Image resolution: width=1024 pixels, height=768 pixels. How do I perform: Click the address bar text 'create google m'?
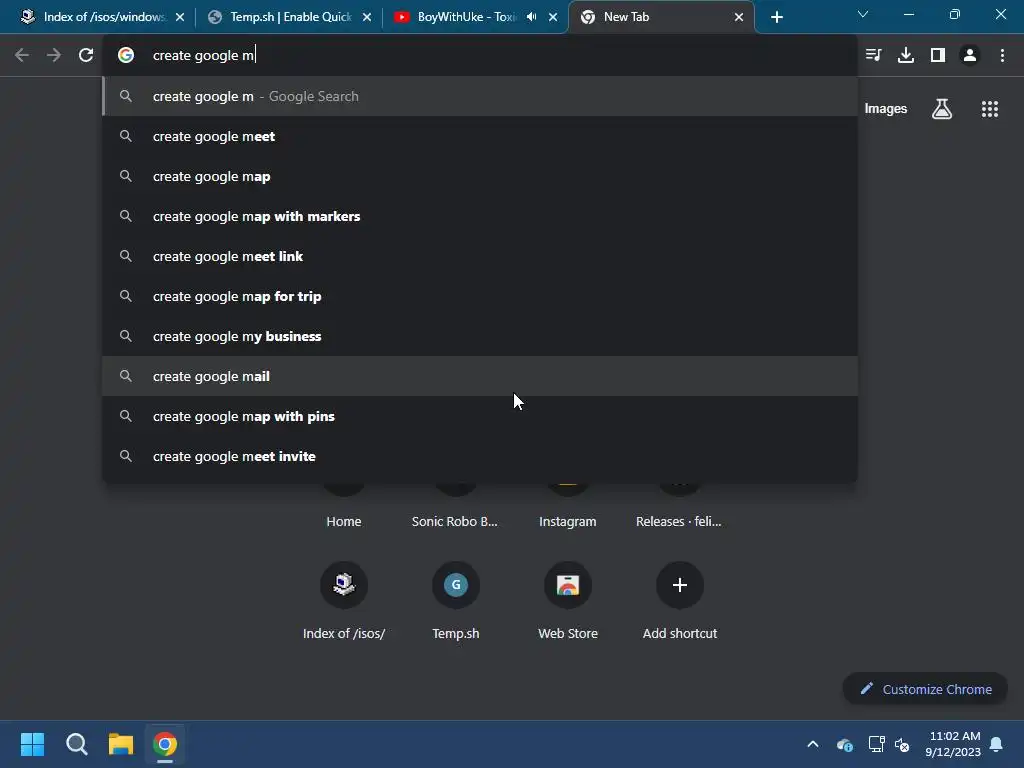(x=203, y=56)
